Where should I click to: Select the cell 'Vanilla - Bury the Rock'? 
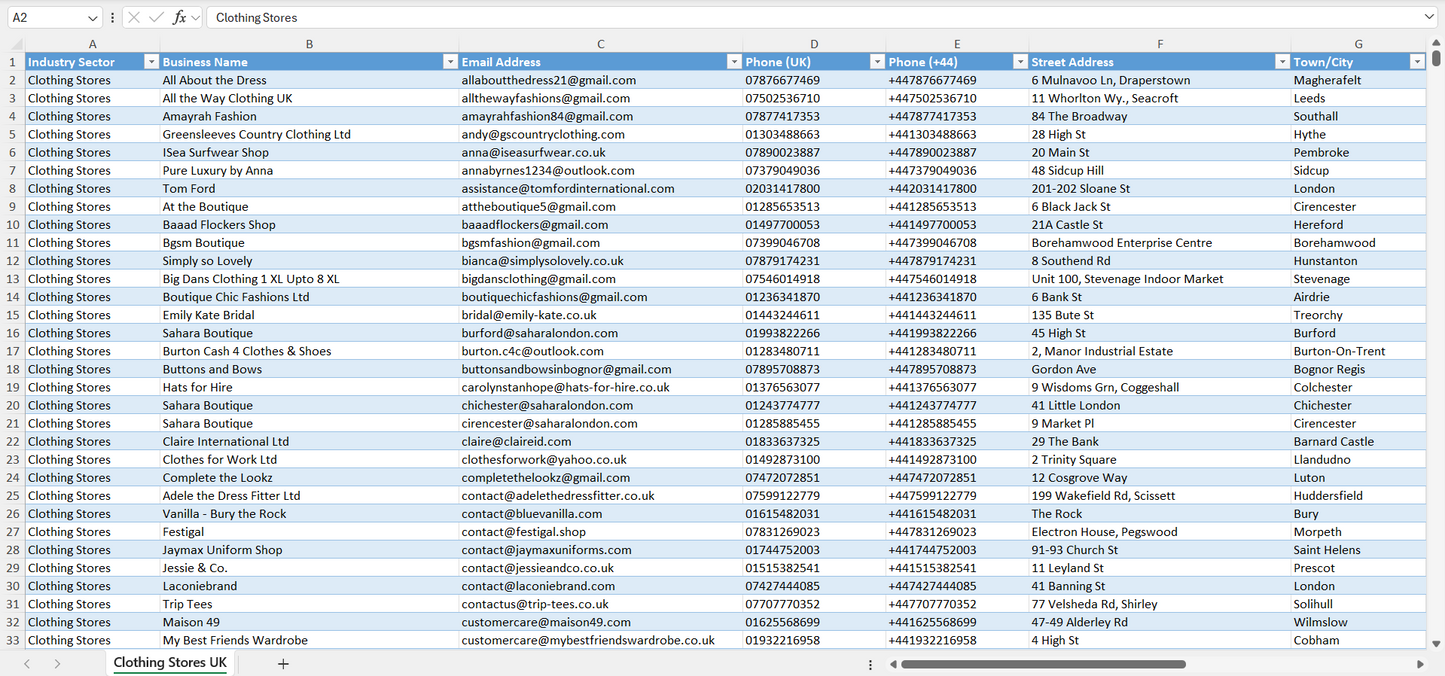pos(309,514)
